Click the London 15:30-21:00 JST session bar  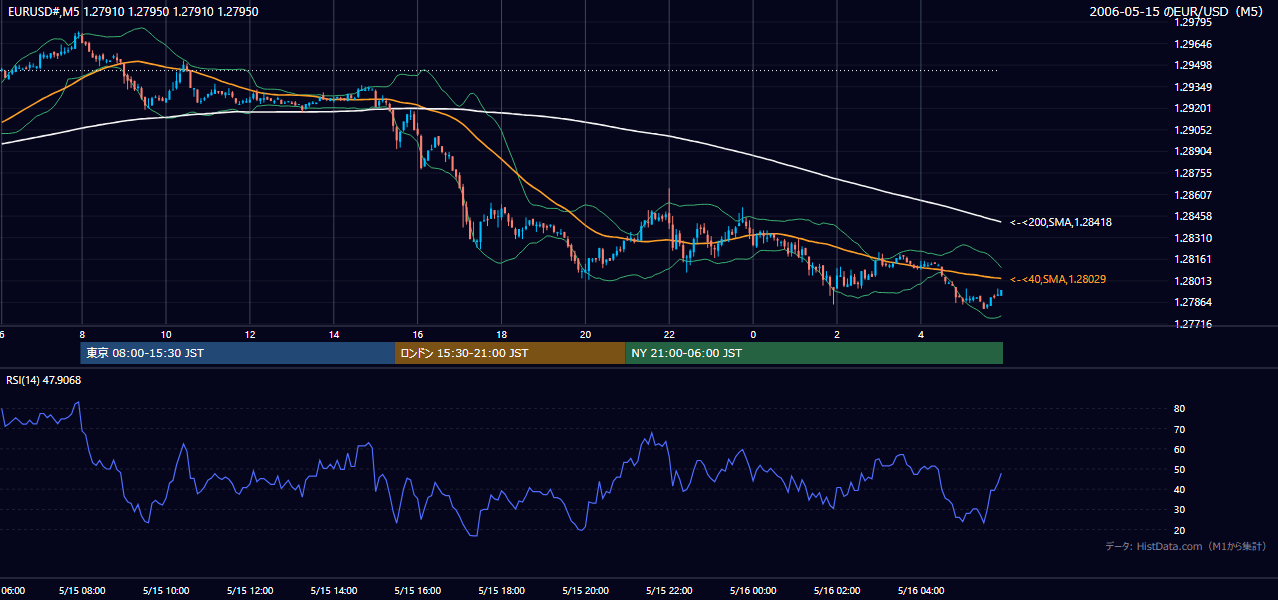point(510,353)
